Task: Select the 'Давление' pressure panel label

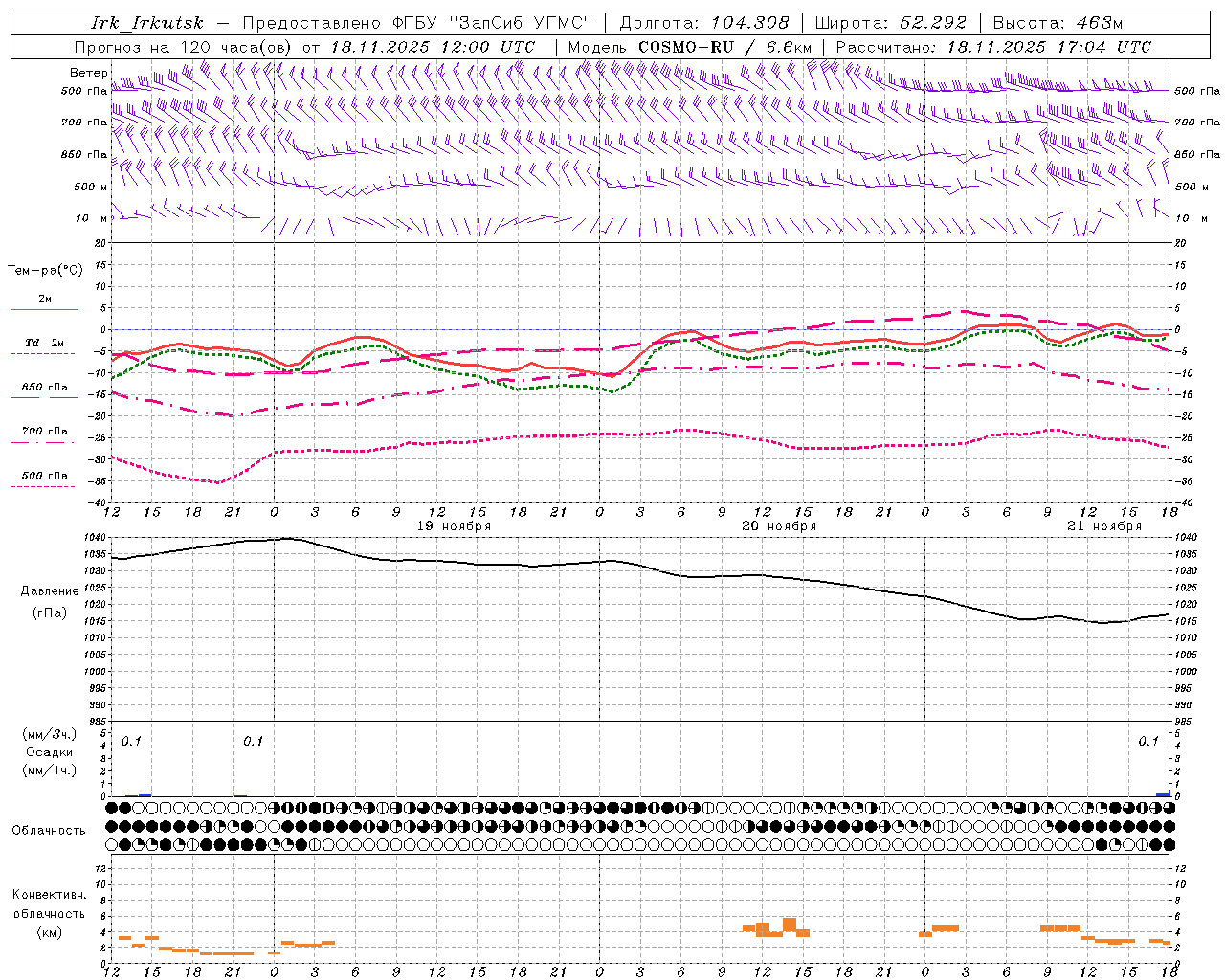Action: (50, 591)
